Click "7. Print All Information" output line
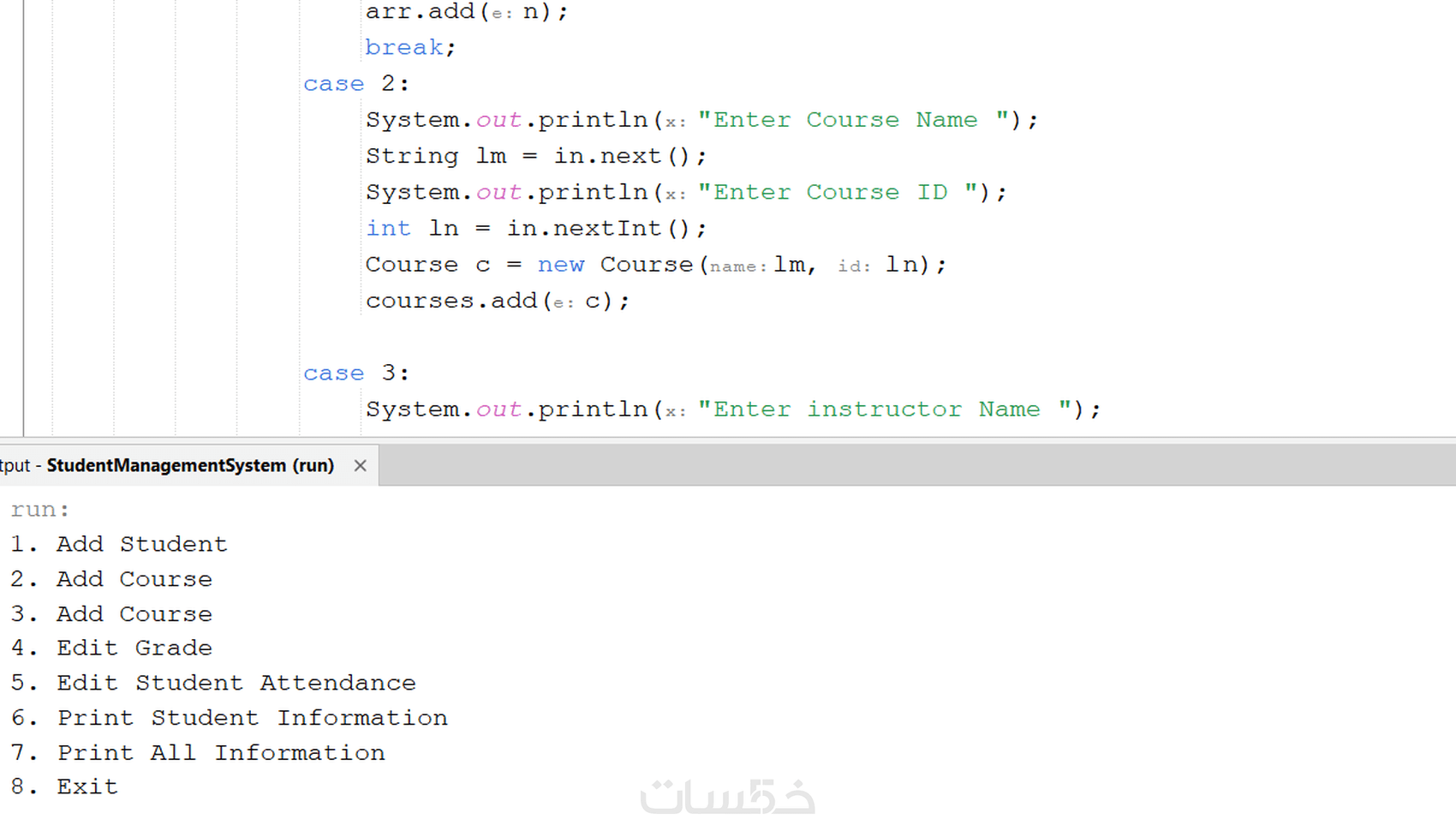 tap(198, 753)
